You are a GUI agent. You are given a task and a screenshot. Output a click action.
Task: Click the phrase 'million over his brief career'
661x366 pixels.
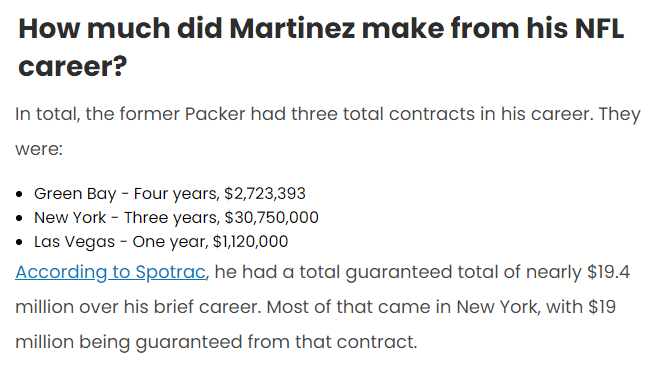point(138,307)
